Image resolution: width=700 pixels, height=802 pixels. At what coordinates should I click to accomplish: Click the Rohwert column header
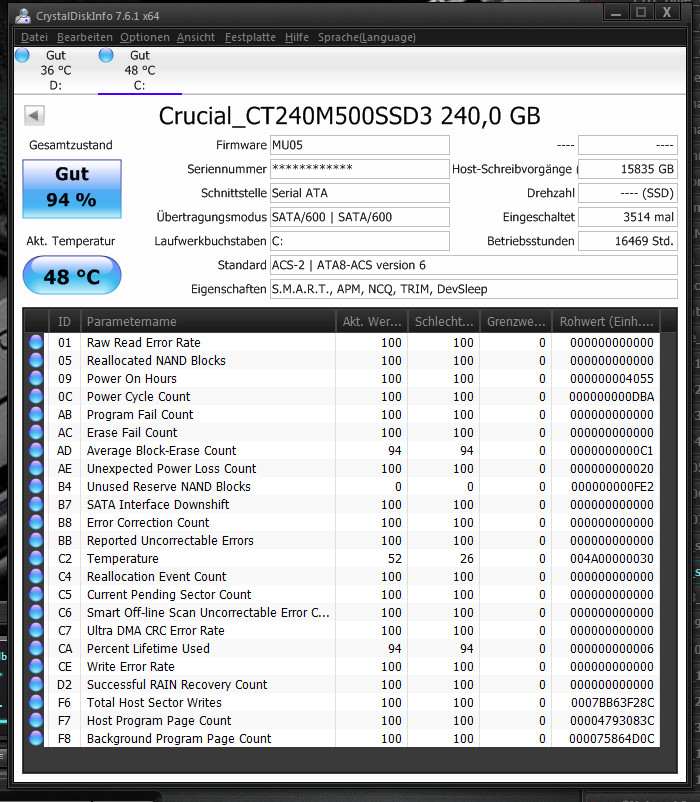[x=606, y=322]
